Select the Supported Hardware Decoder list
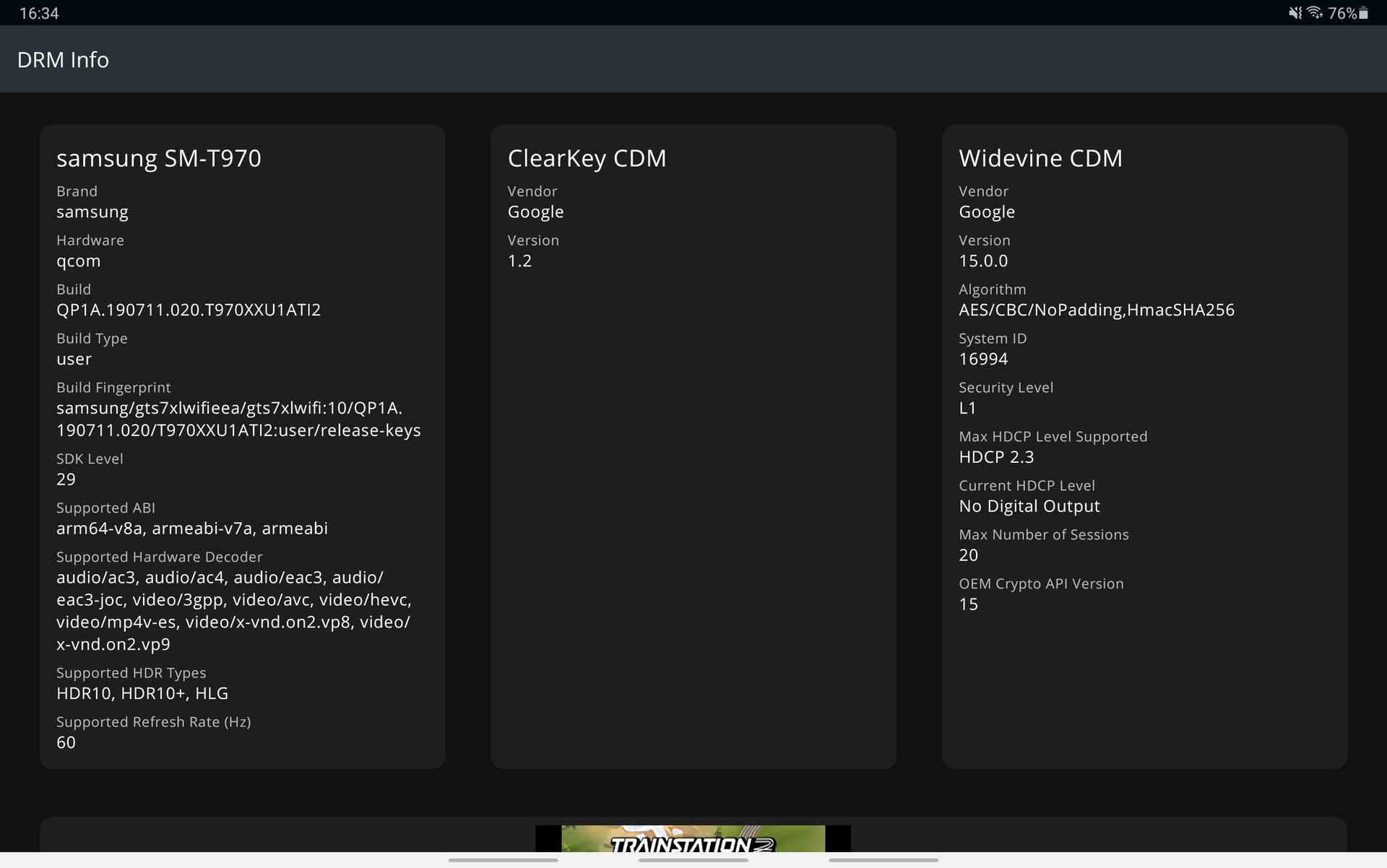The width and height of the screenshot is (1387, 868). 234,611
